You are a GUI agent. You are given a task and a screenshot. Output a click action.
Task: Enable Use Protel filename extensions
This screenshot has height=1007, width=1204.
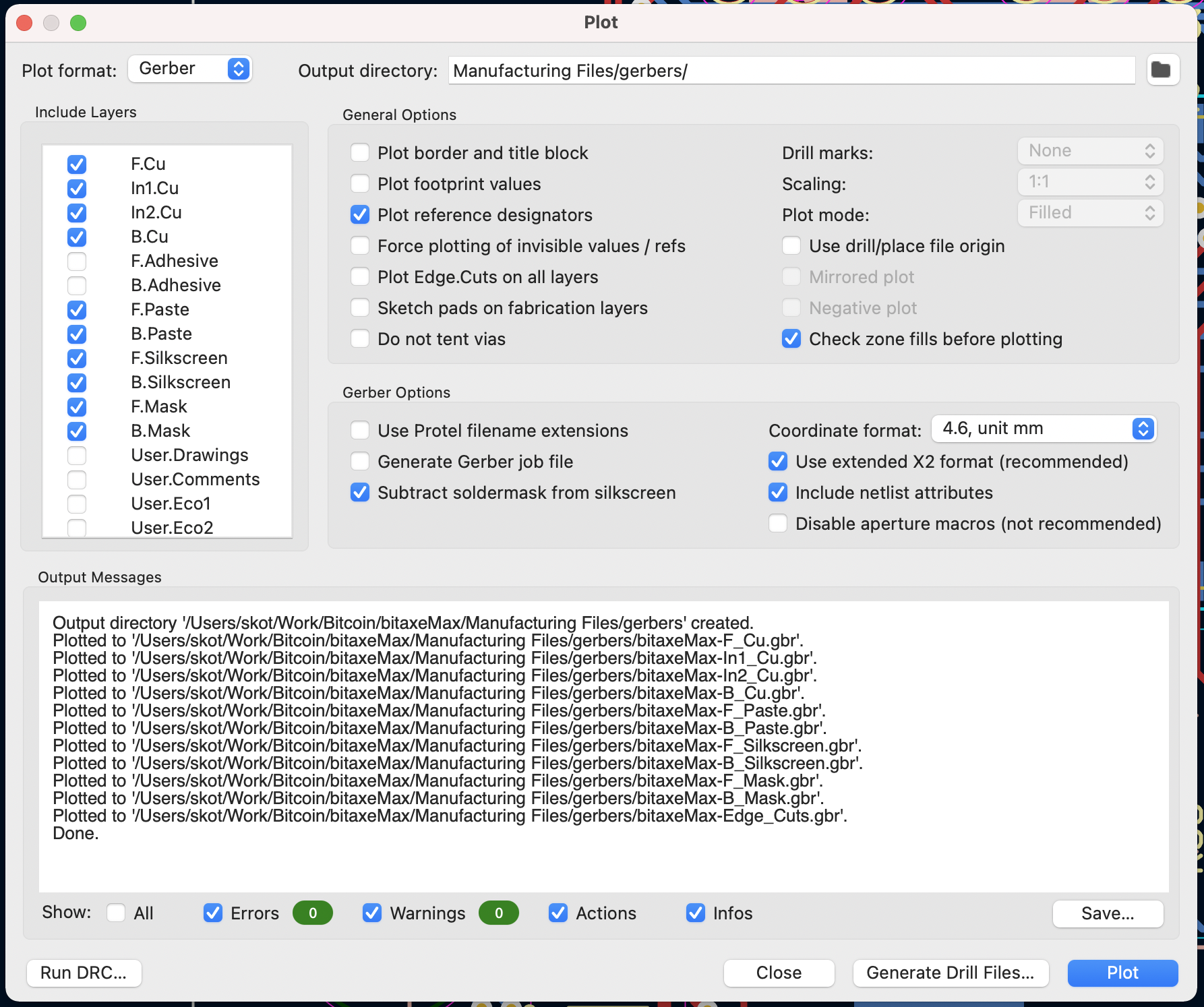[x=360, y=431]
